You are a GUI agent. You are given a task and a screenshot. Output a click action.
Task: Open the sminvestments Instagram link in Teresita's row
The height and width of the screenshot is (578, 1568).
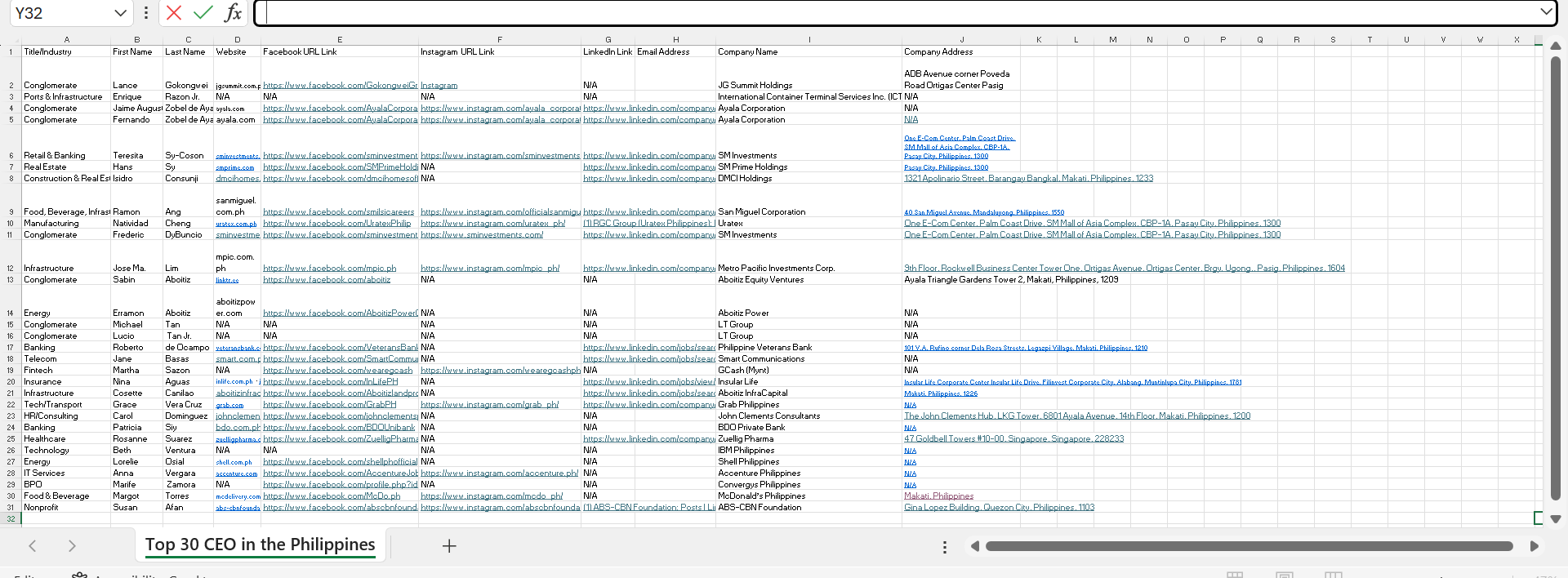(x=500, y=155)
